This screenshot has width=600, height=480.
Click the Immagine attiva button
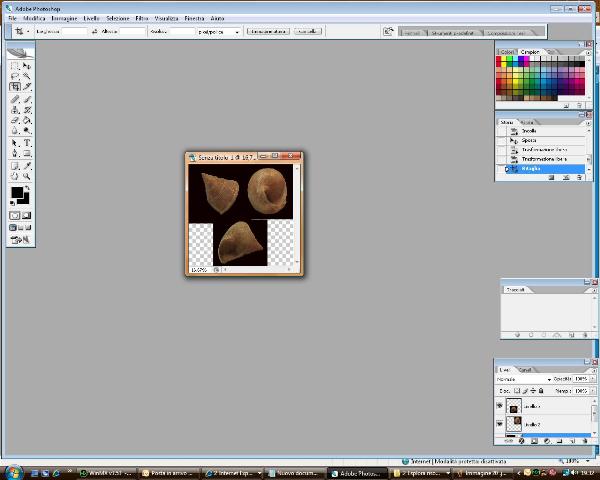268,31
